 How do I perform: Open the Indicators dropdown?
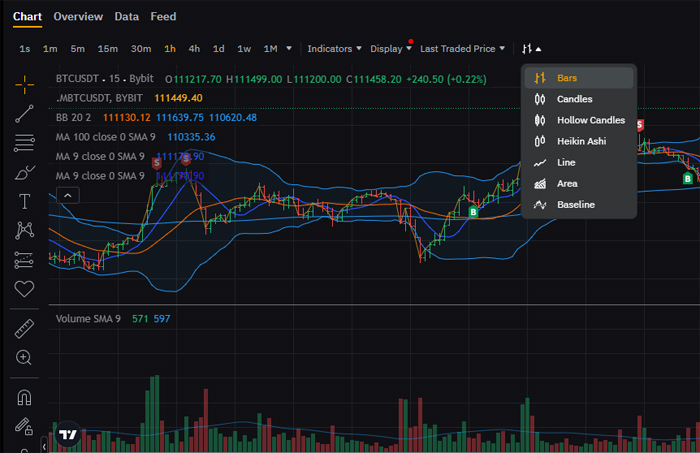(334, 49)
